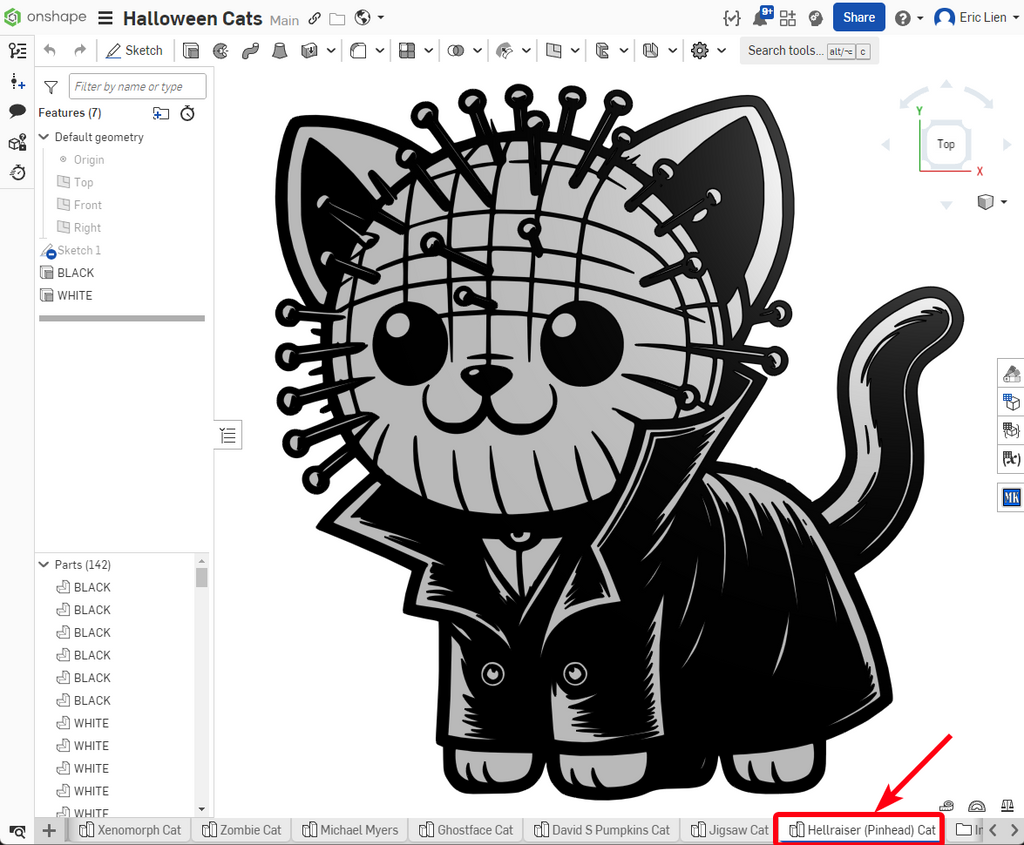The image size is (1024, 845).
Task: Select the Revolve tool
Action: point(221,50)
